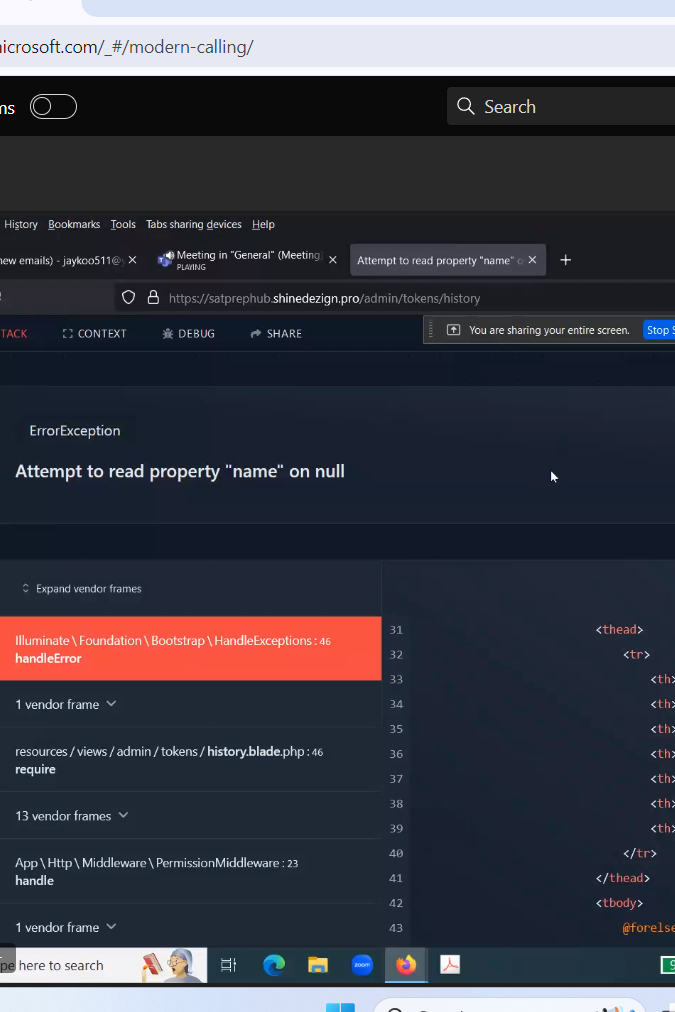Click the sharing bar drag handle
675x1012 pixels.
tap(431, 330)
